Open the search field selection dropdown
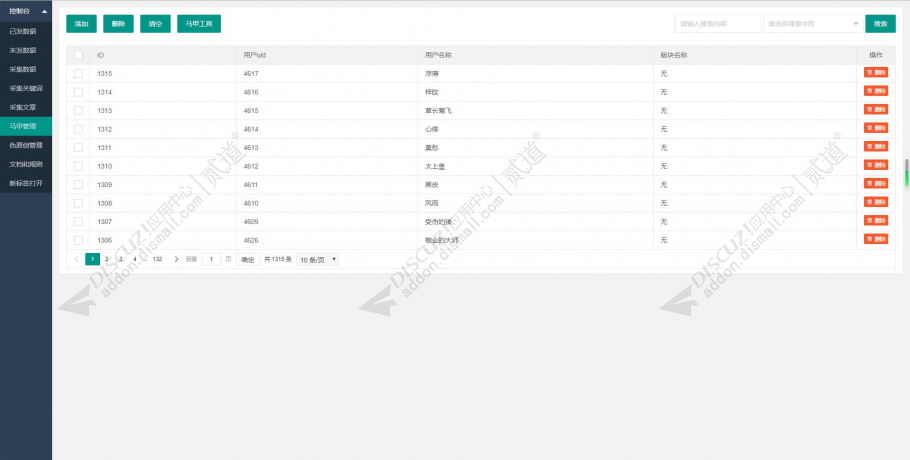Image resolution: width=910 pixels, height=460 pixels. tap(813, 24)
